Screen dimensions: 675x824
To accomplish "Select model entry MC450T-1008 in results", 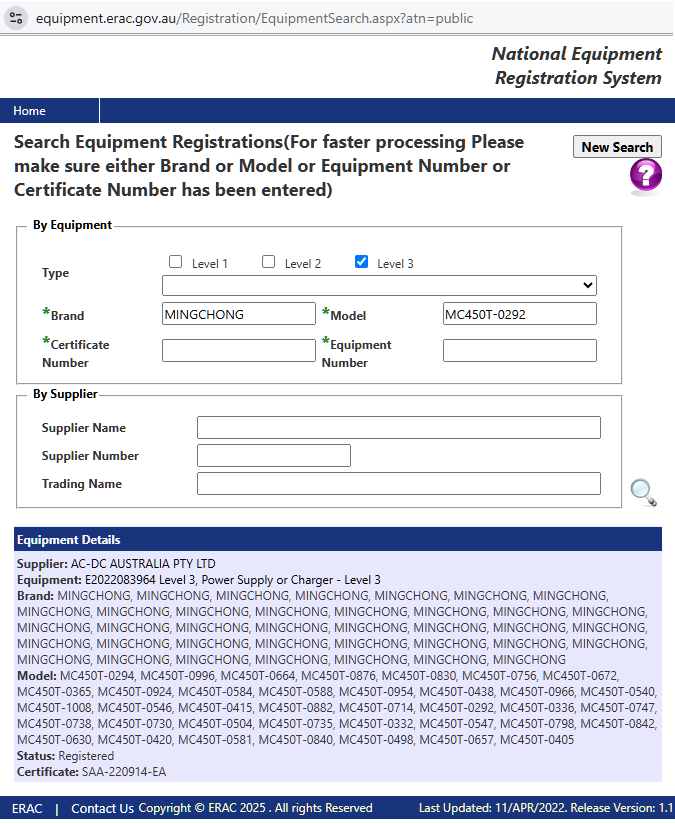I will (54, 707).
